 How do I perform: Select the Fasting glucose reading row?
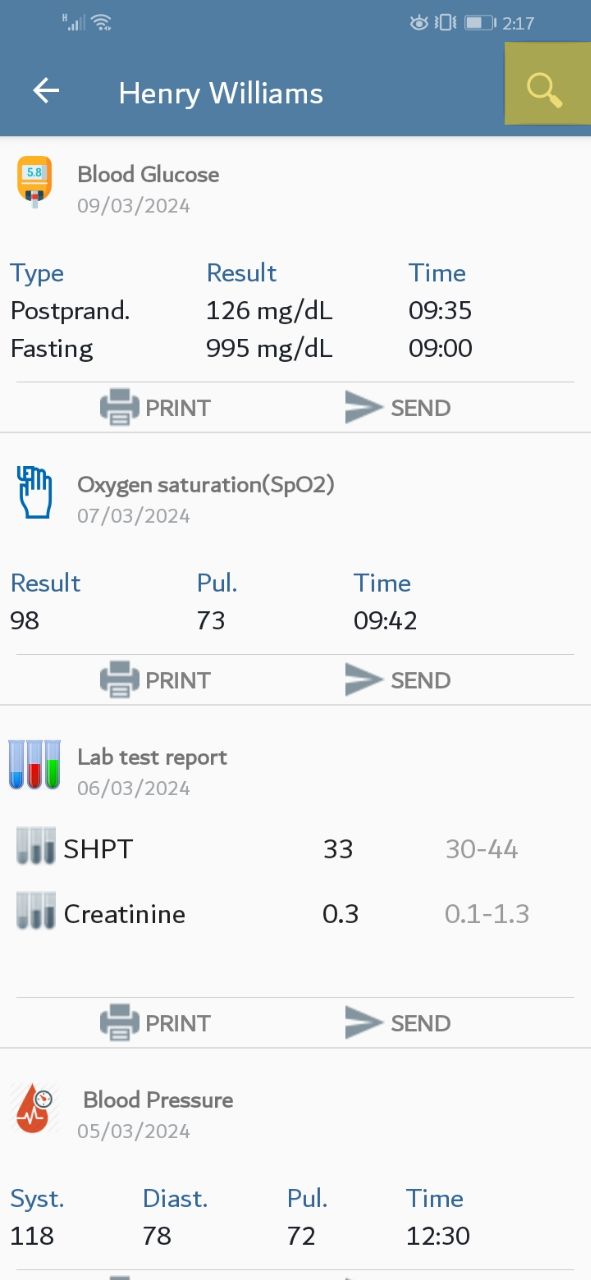click(295, 348)
